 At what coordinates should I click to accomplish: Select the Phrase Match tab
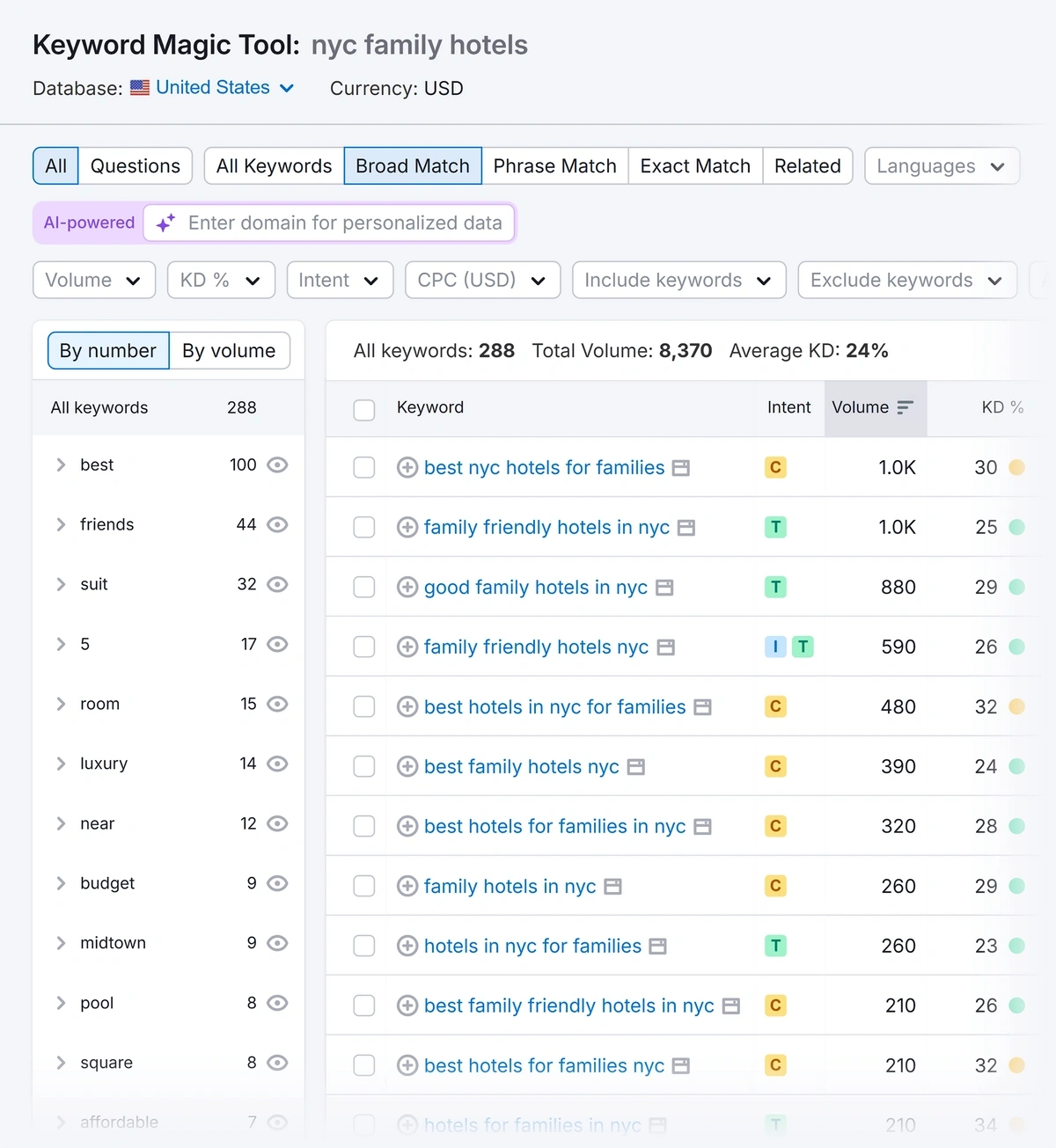click(555, 166)
